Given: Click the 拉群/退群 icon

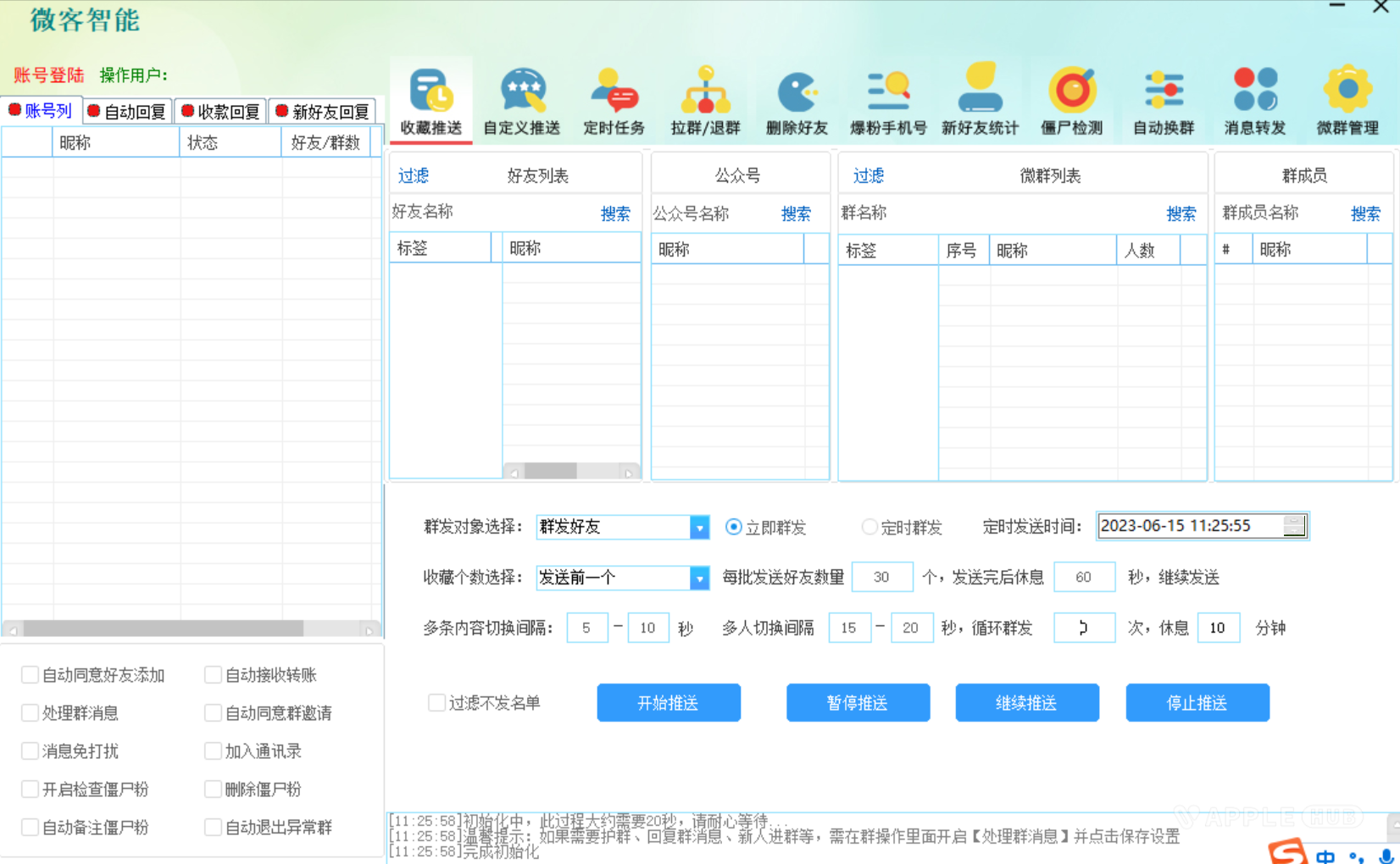Looking at the screenshot, I should (705, 99).
